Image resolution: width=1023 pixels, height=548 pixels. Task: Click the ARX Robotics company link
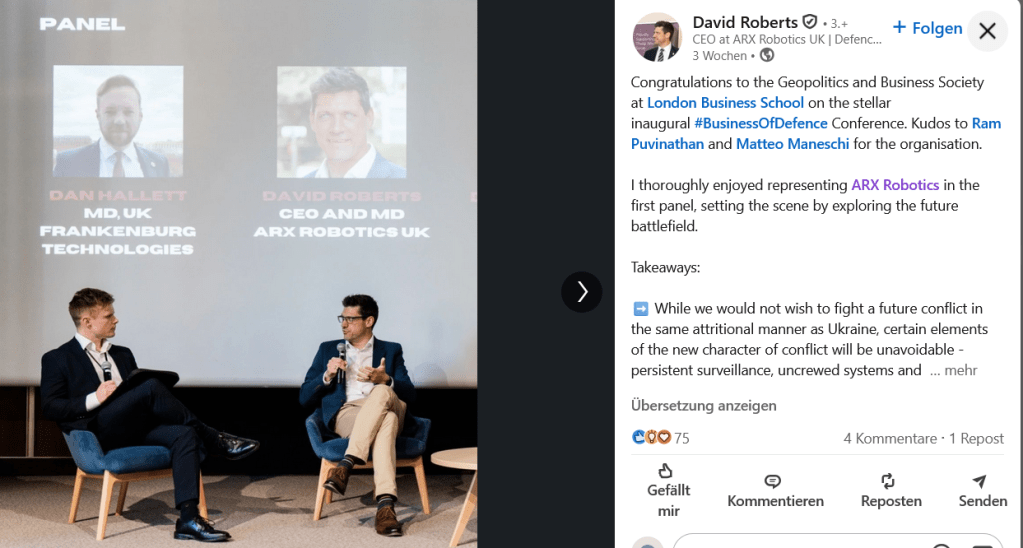895,185
